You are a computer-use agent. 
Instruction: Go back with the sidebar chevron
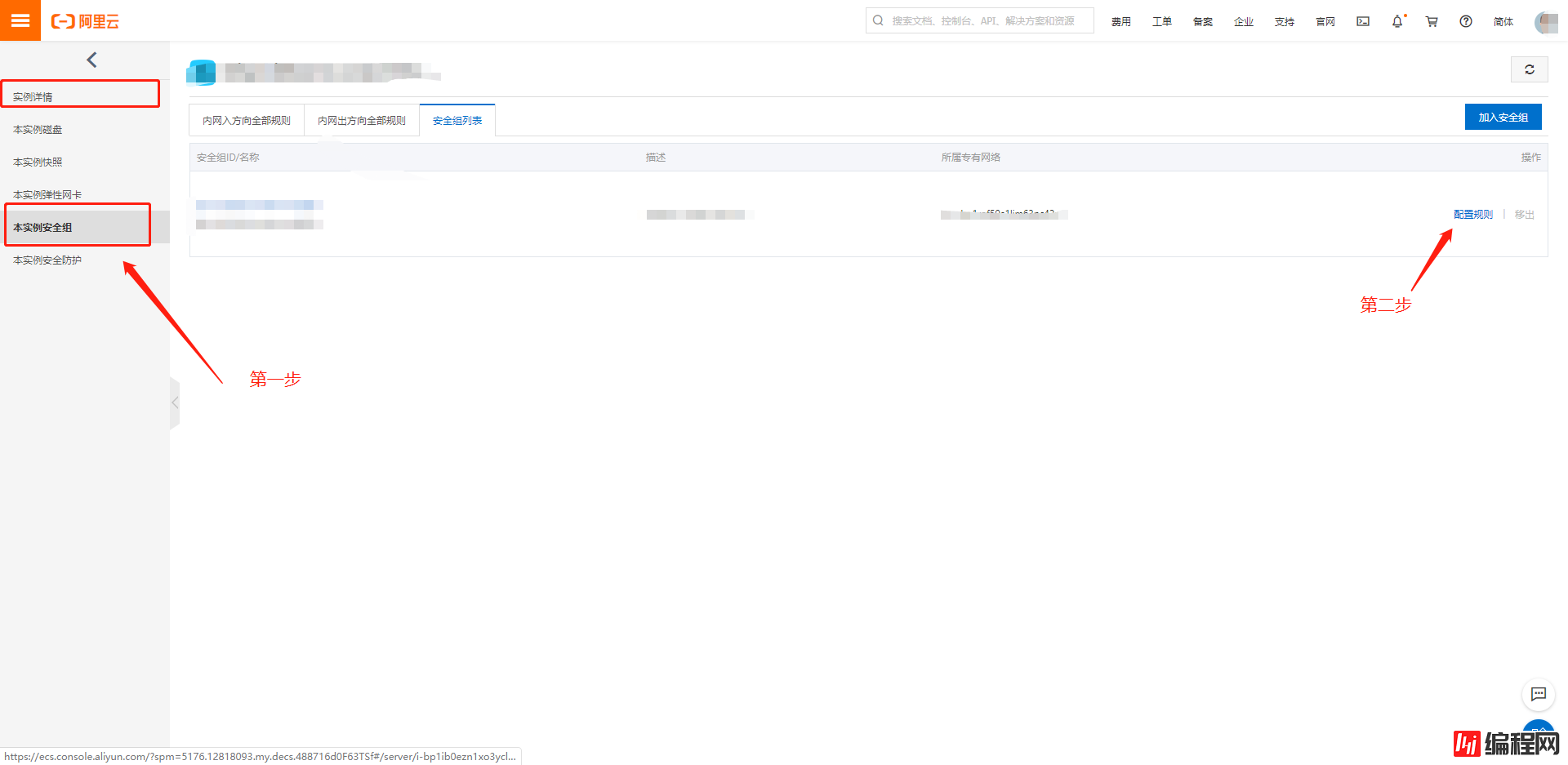[x=91, y=60]
